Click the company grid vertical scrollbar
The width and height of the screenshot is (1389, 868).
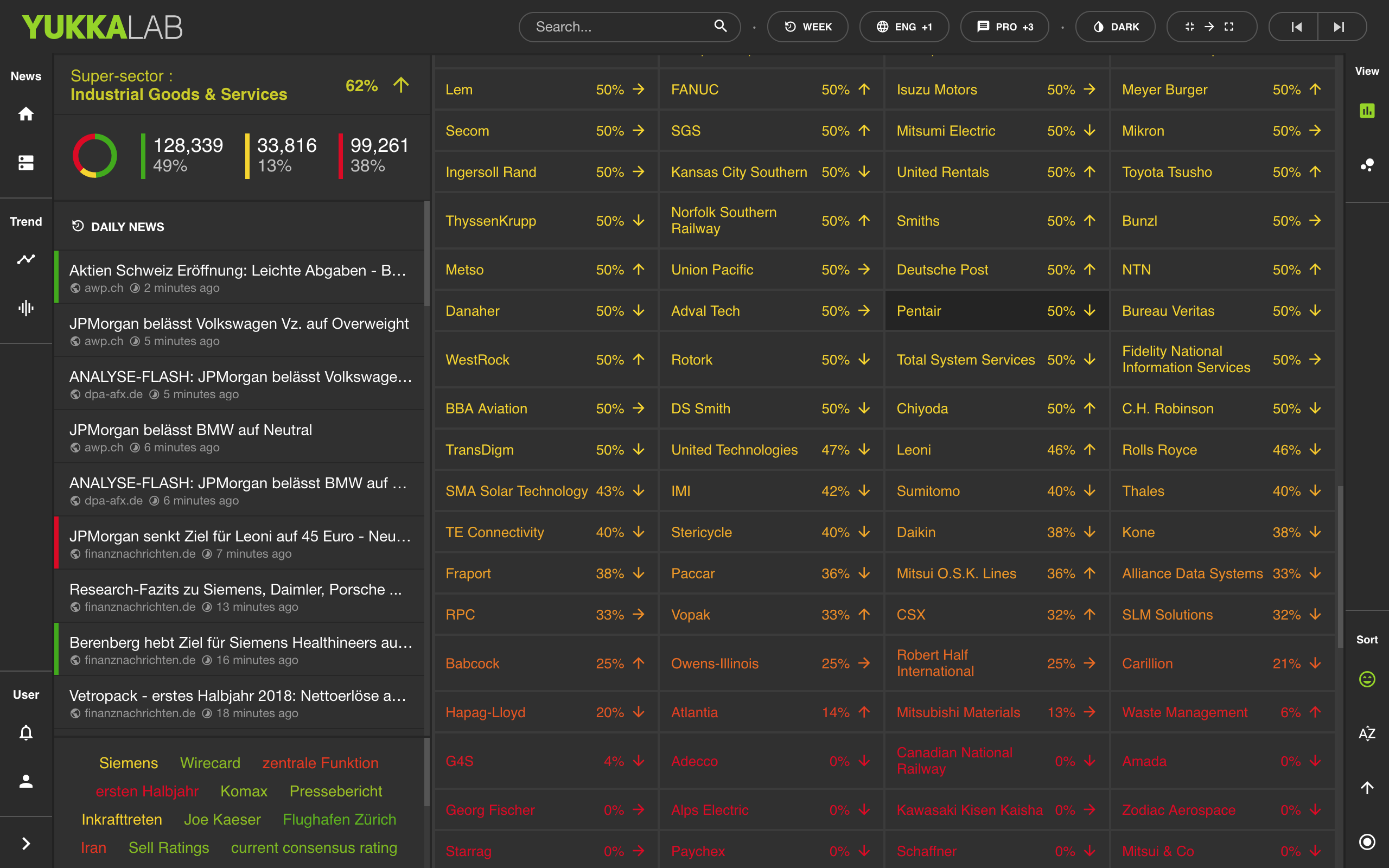pos(1340,566)
